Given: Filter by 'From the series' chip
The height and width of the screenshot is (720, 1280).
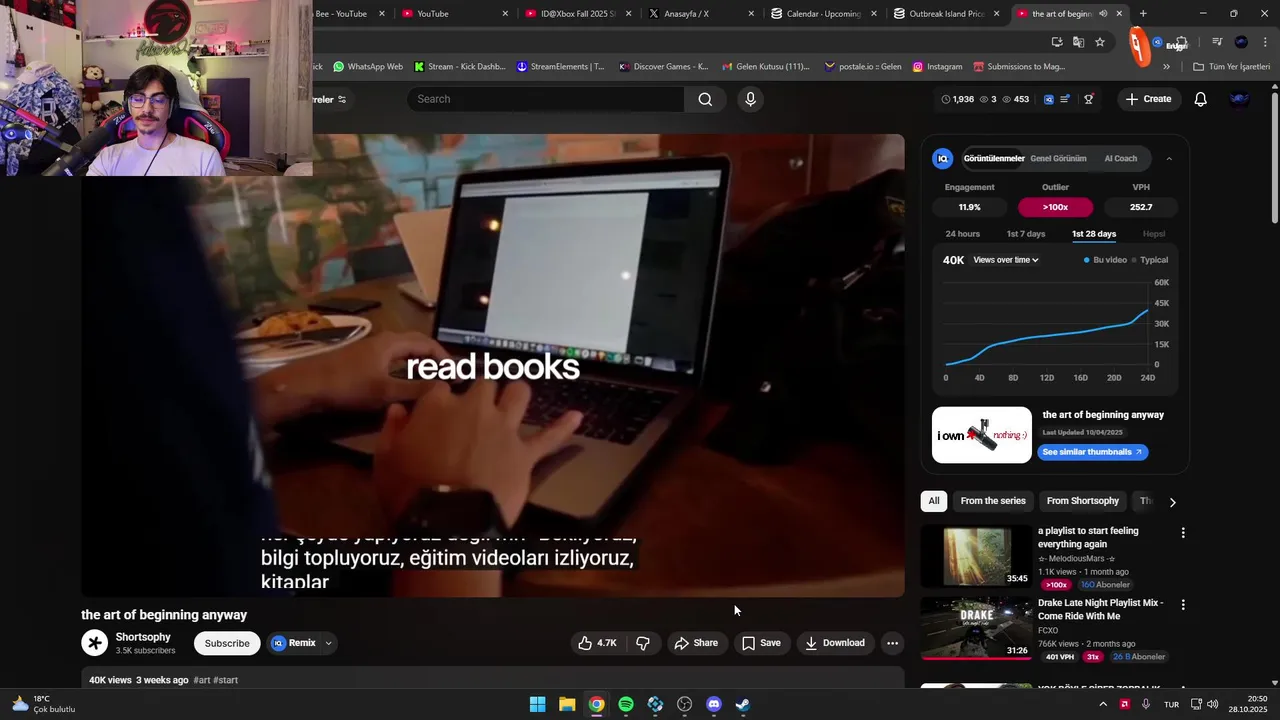Looking at the screenshot, I should point(993,501).
